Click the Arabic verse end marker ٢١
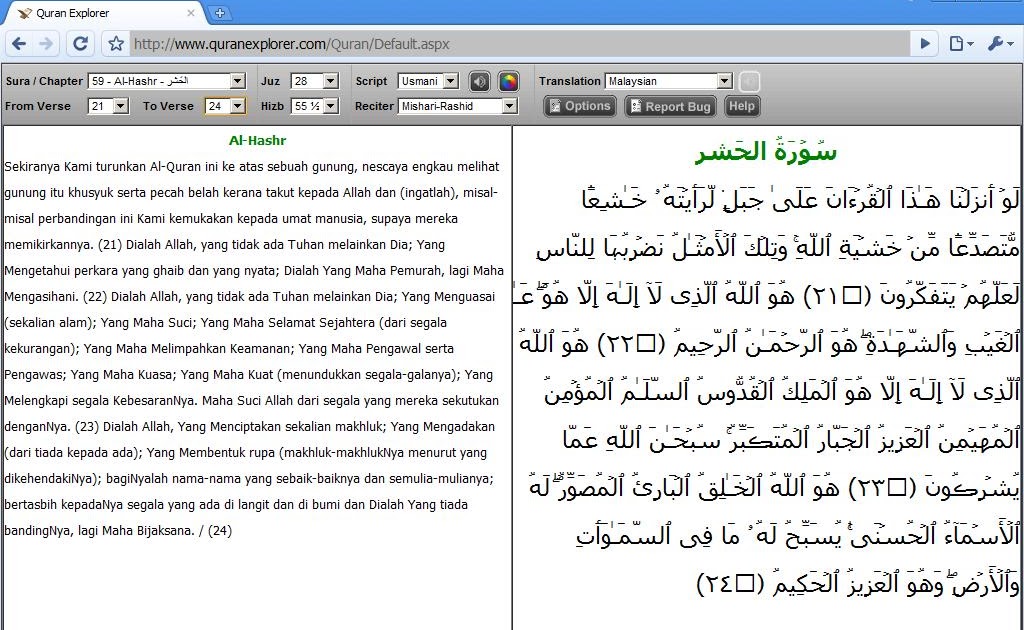1024x630 pixels. coord(837,296)
